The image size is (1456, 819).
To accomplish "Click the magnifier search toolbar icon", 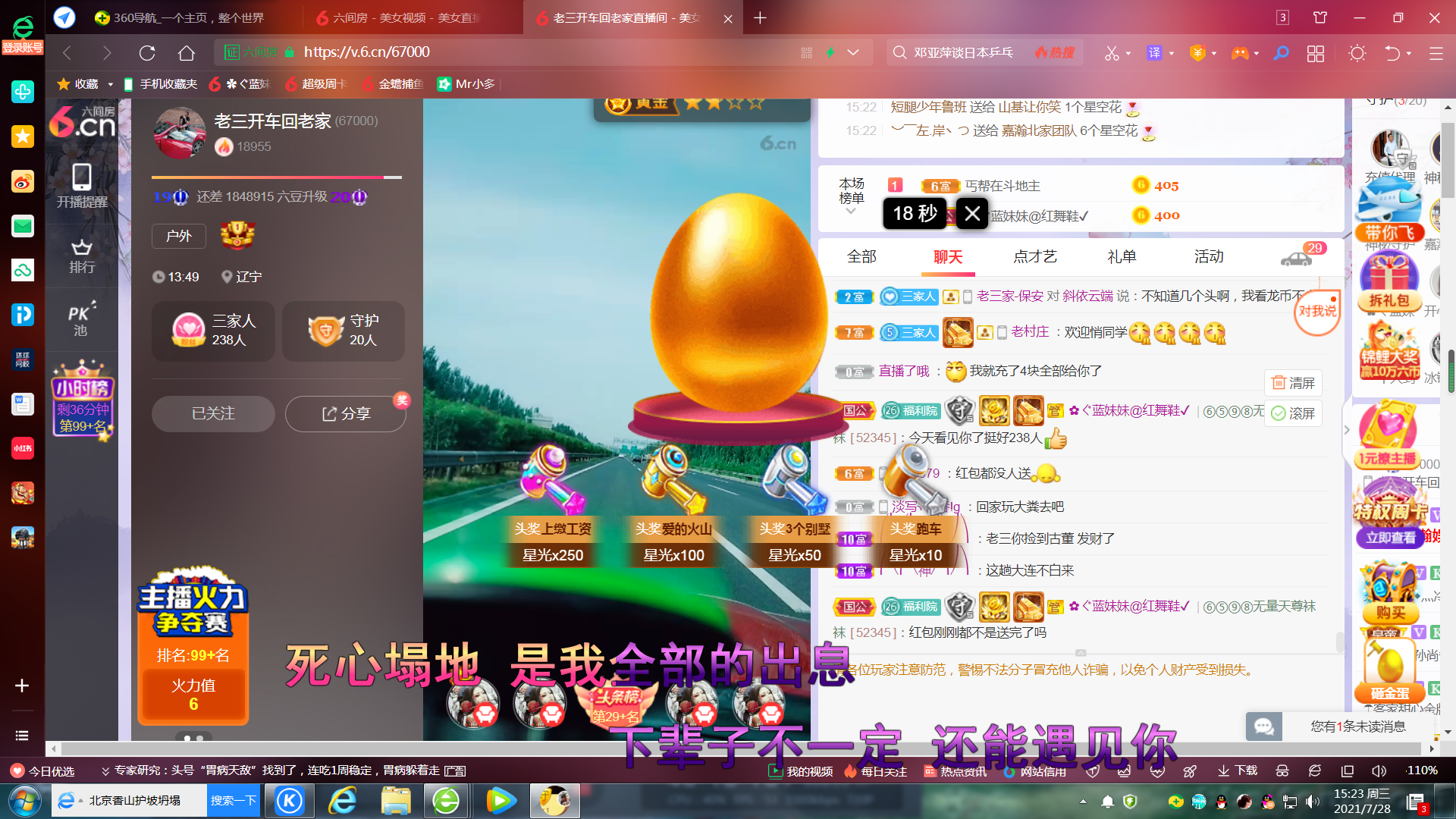I will [1282, 52].
